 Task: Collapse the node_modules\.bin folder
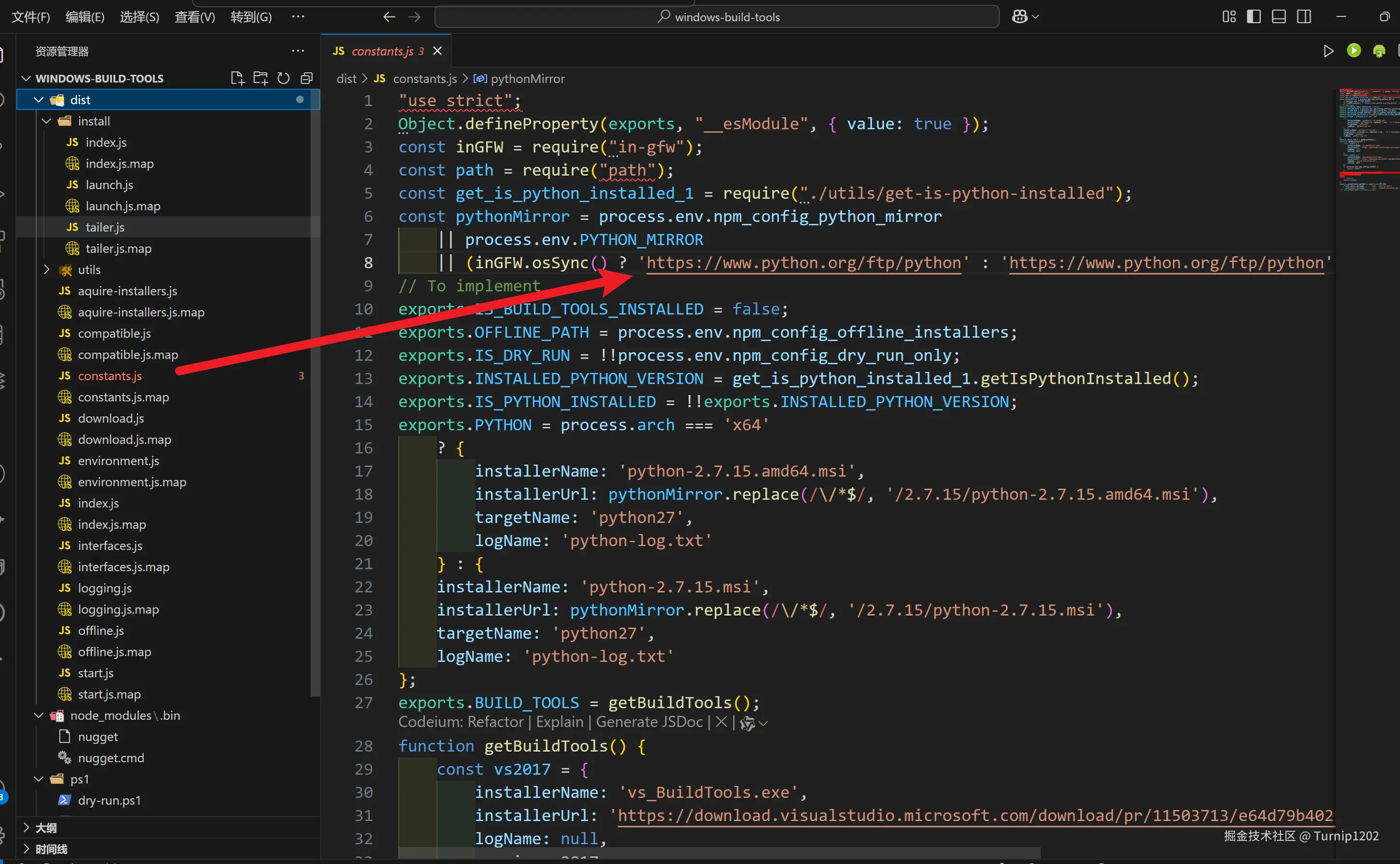[x=39, y=715]
